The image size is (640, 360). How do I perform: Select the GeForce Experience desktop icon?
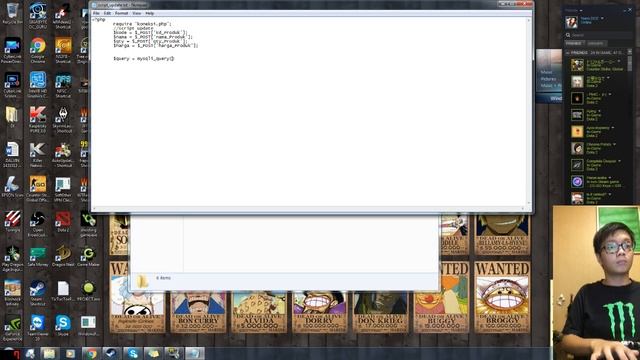12,328
